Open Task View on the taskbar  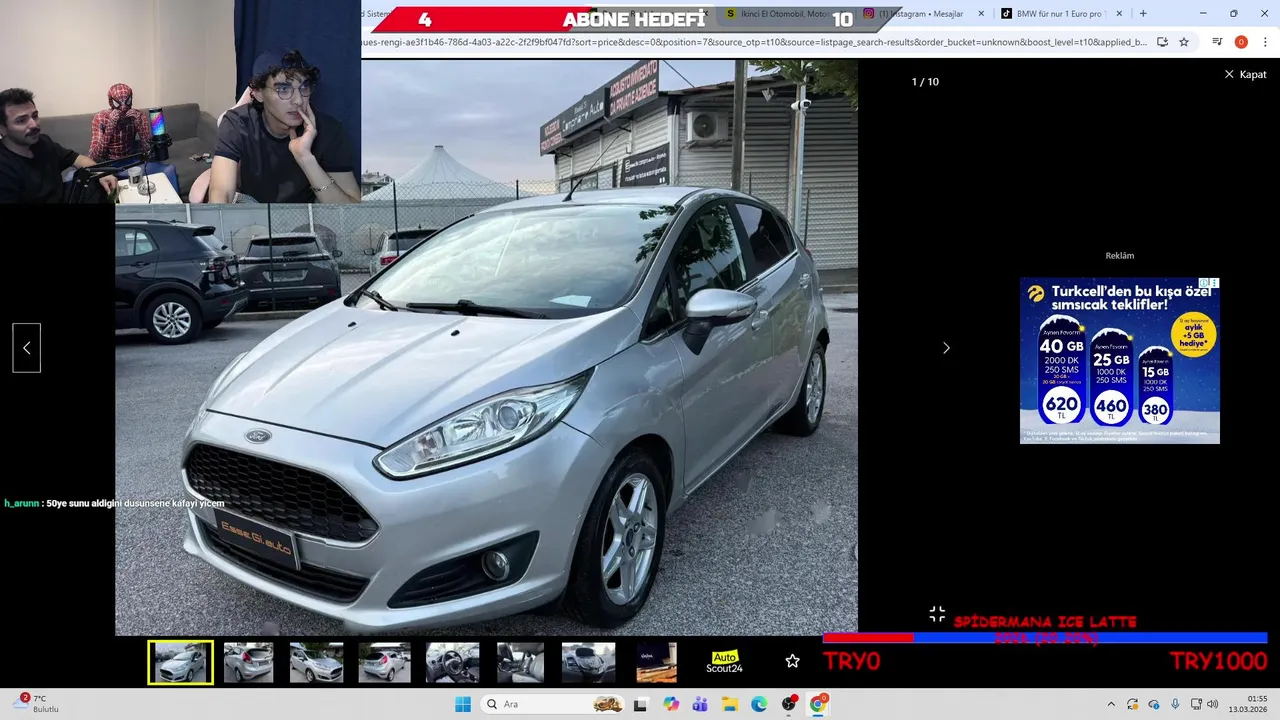641,704
